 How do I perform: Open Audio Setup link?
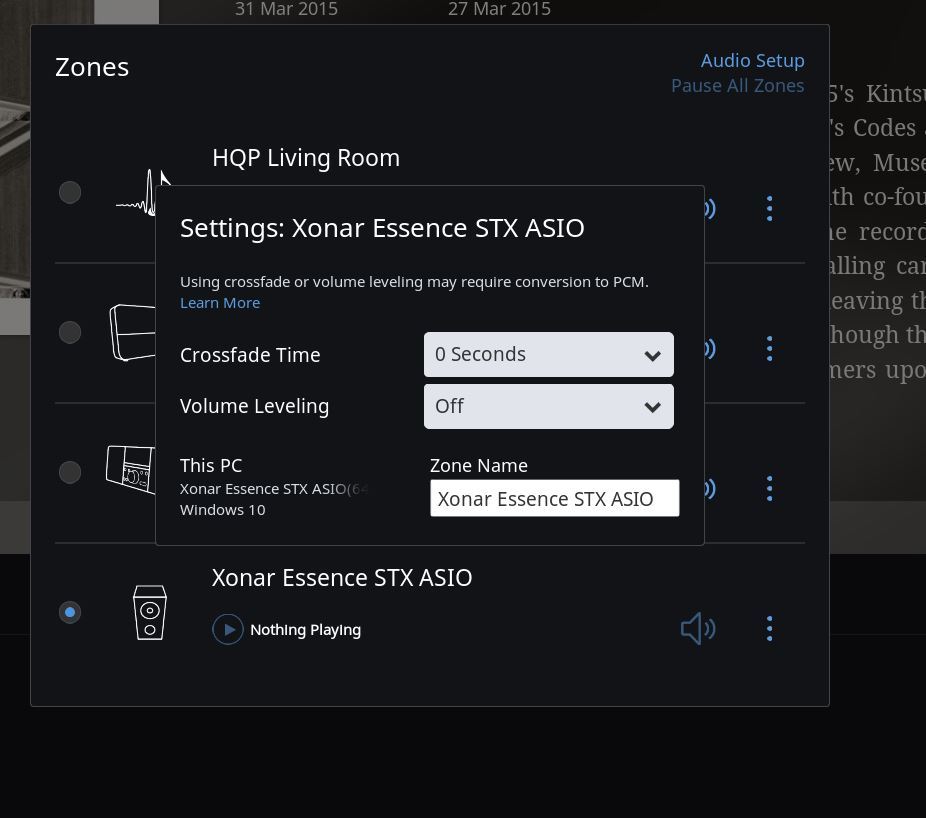752,61
